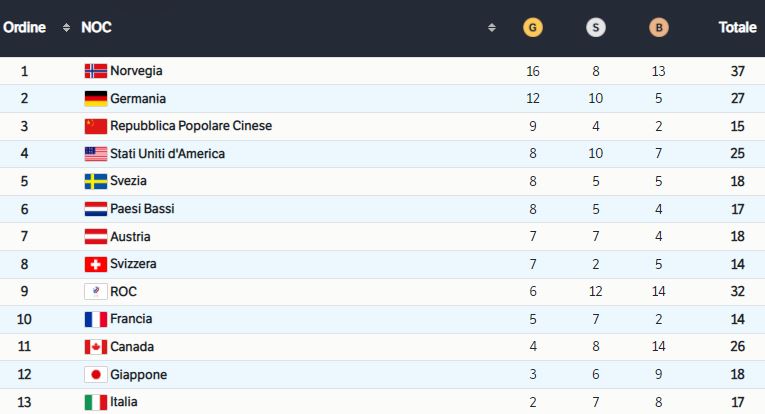The image size is (765, 414).
Task: Click the United States flag icon
Action: 95,154
